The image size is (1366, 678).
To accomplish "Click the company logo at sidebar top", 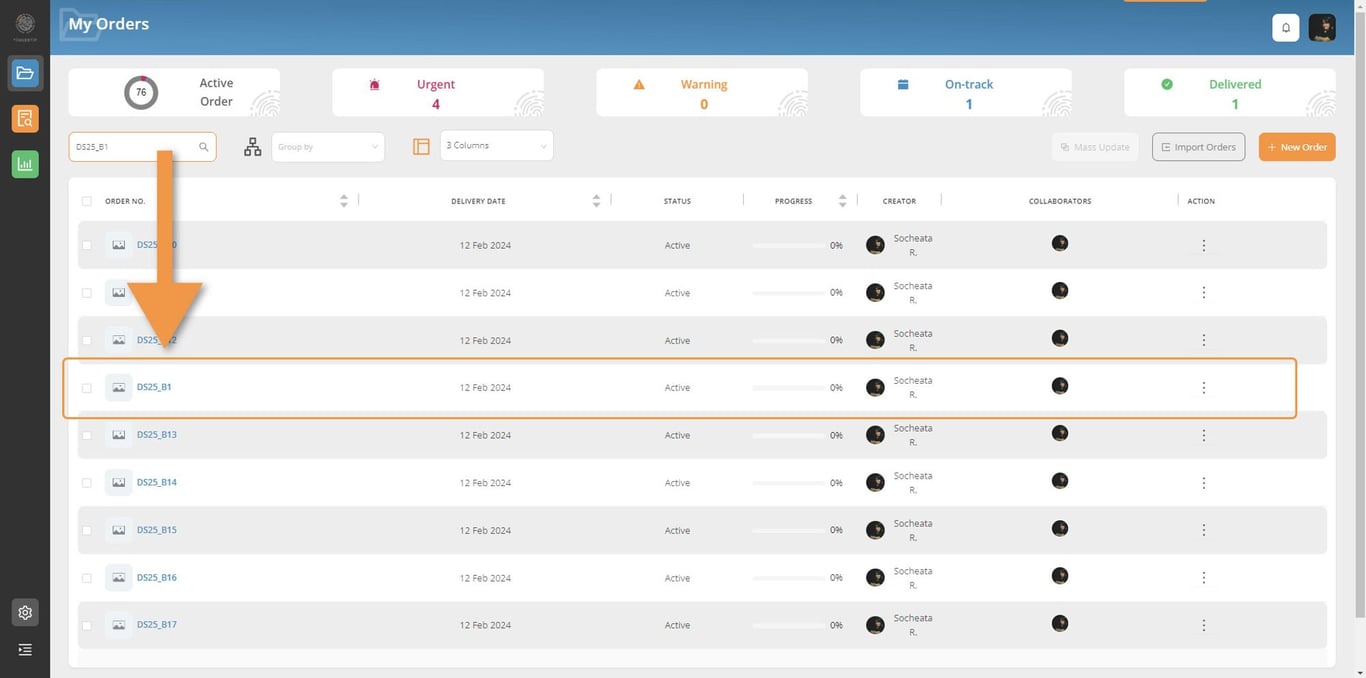I will coord(25,24).
